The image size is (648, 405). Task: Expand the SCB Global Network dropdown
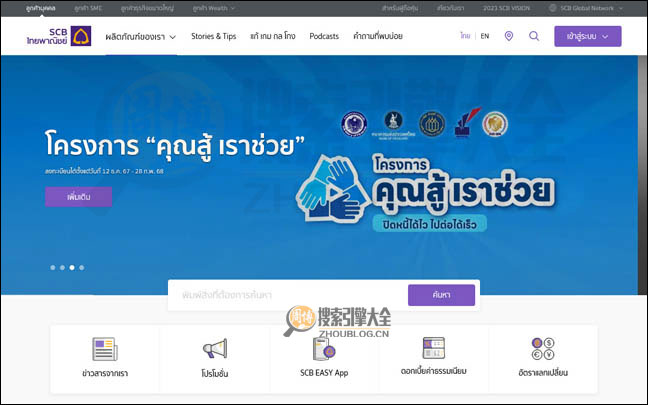point(591,8)
